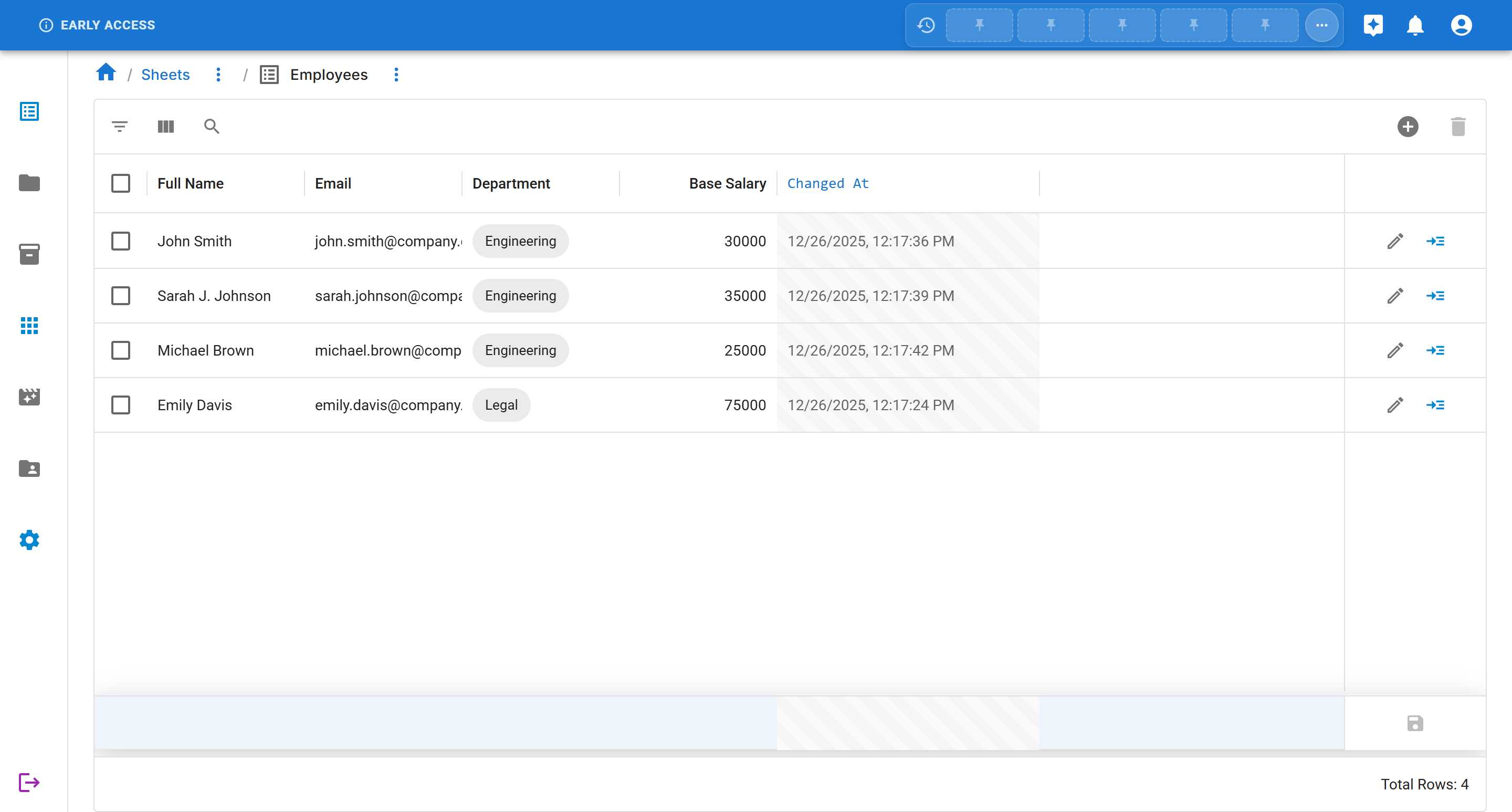
Task: Open the column visibility icon
Action: tap(165, 126)
